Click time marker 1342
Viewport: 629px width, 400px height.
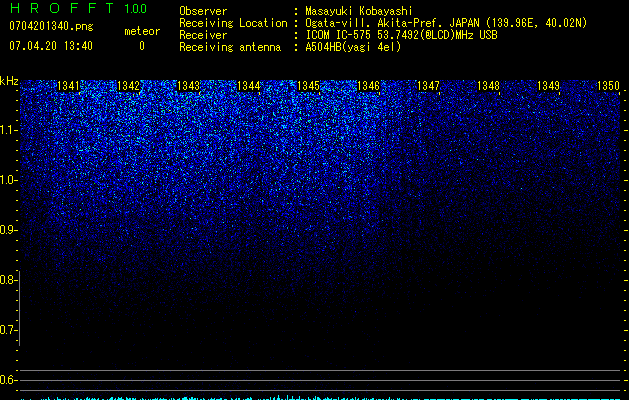(128, 85)
